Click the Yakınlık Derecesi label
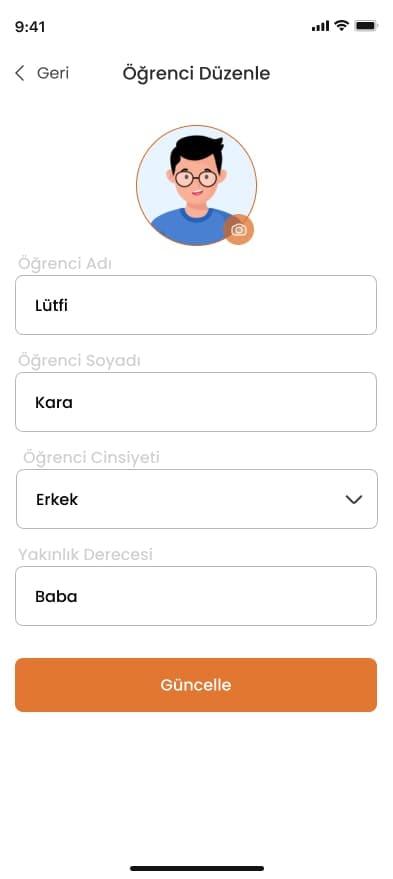393x879 pixels. pyautogui.click(x=85, y=554)
